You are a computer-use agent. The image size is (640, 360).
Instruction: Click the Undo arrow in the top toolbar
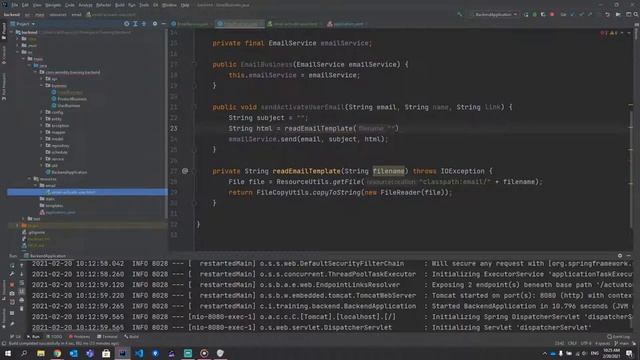pyautogui.click(x=607, y=14)
